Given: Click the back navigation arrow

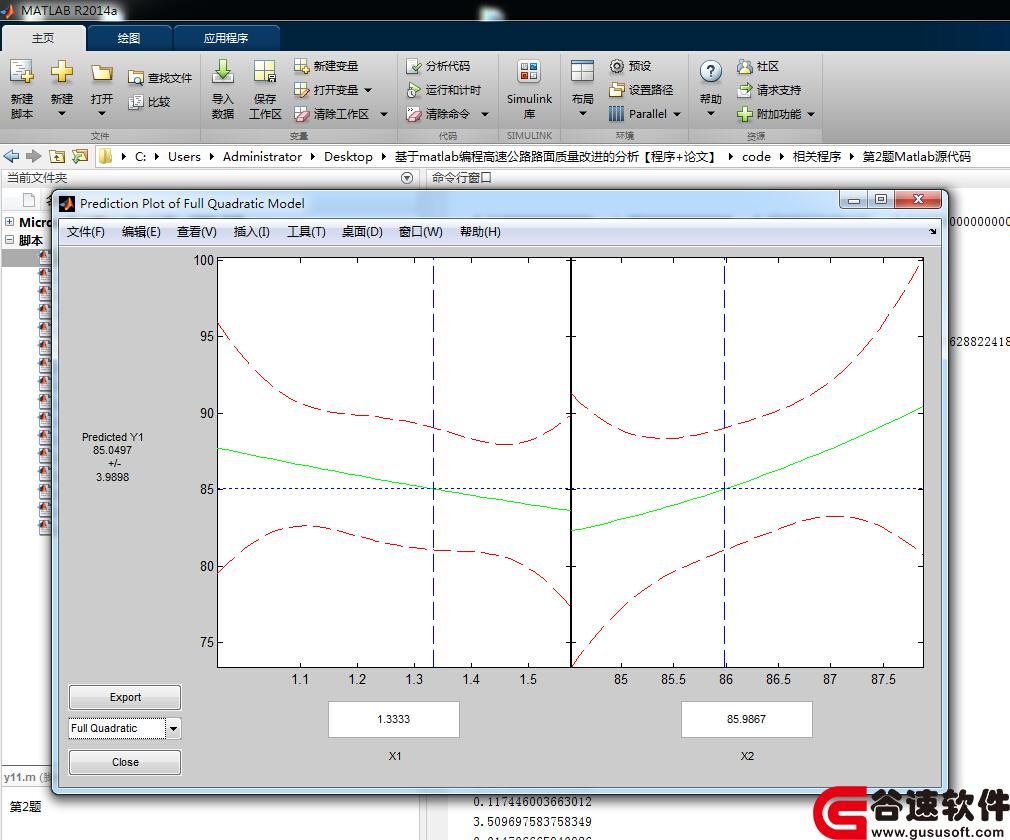Looking at the screenshot, I should (x=12, y=156).
